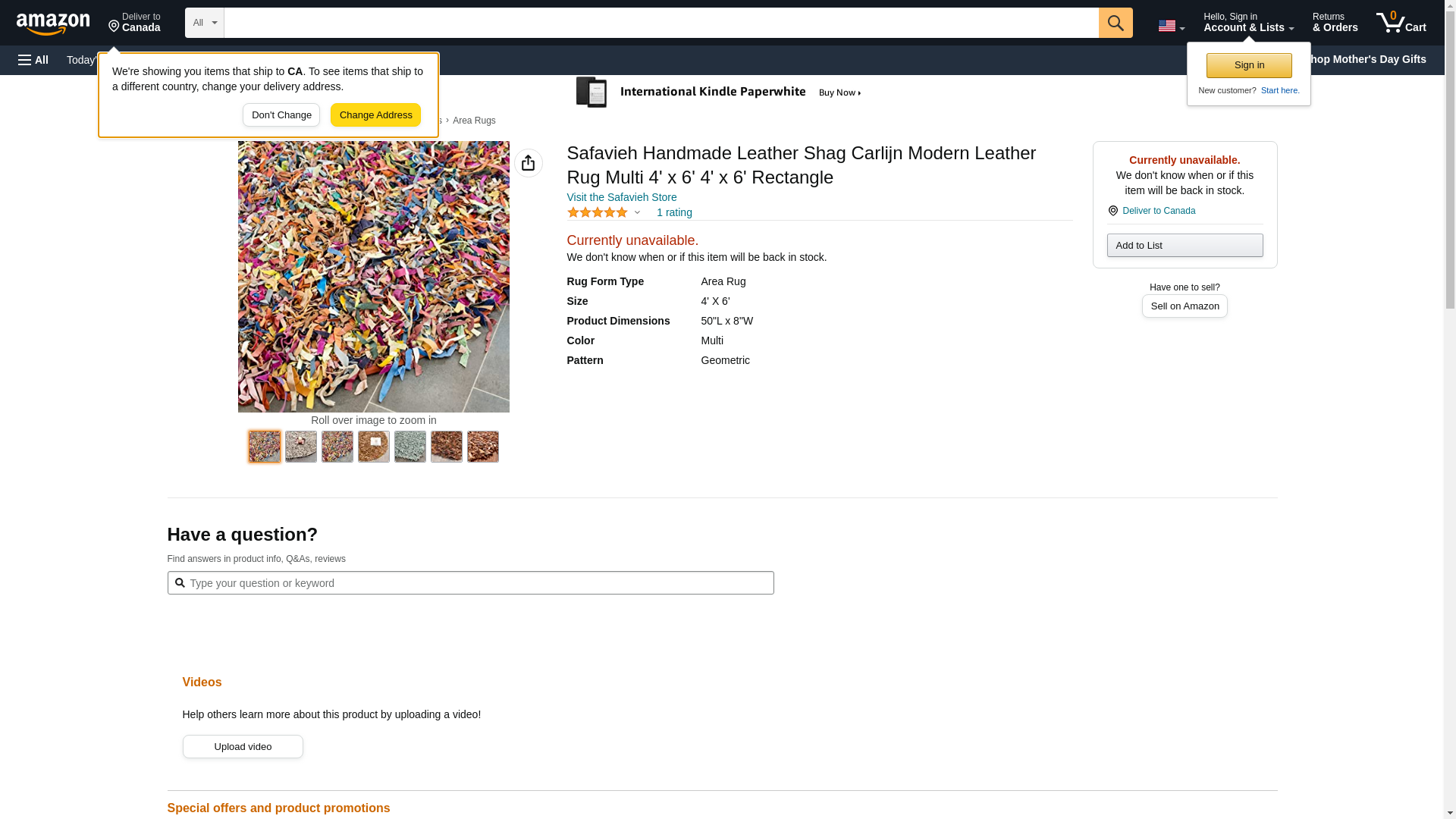Visit the Safavieh Store link
This screenshot has height=819, width=1456.
[621, 197]
